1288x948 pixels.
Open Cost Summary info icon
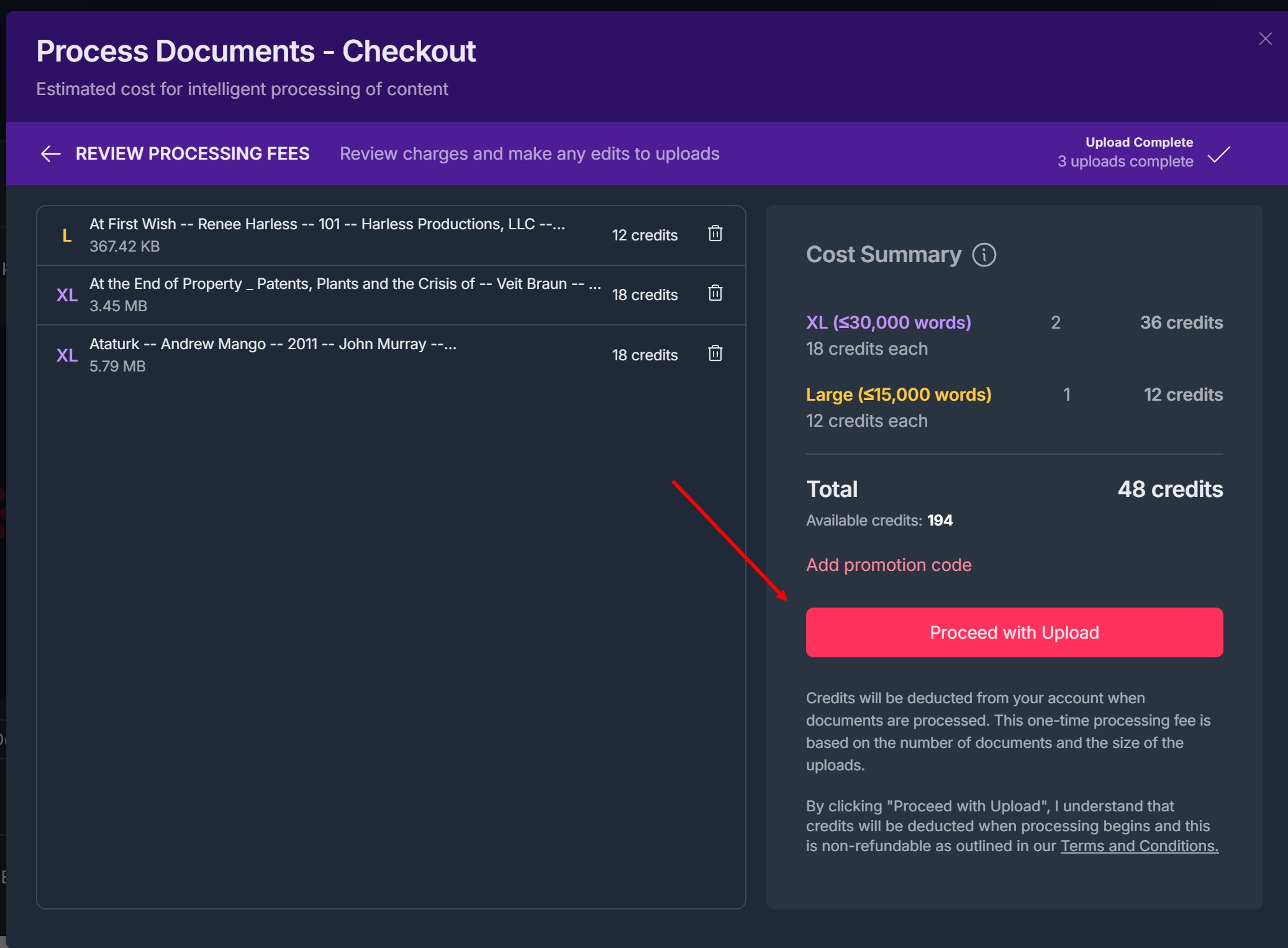pos(984,255)
